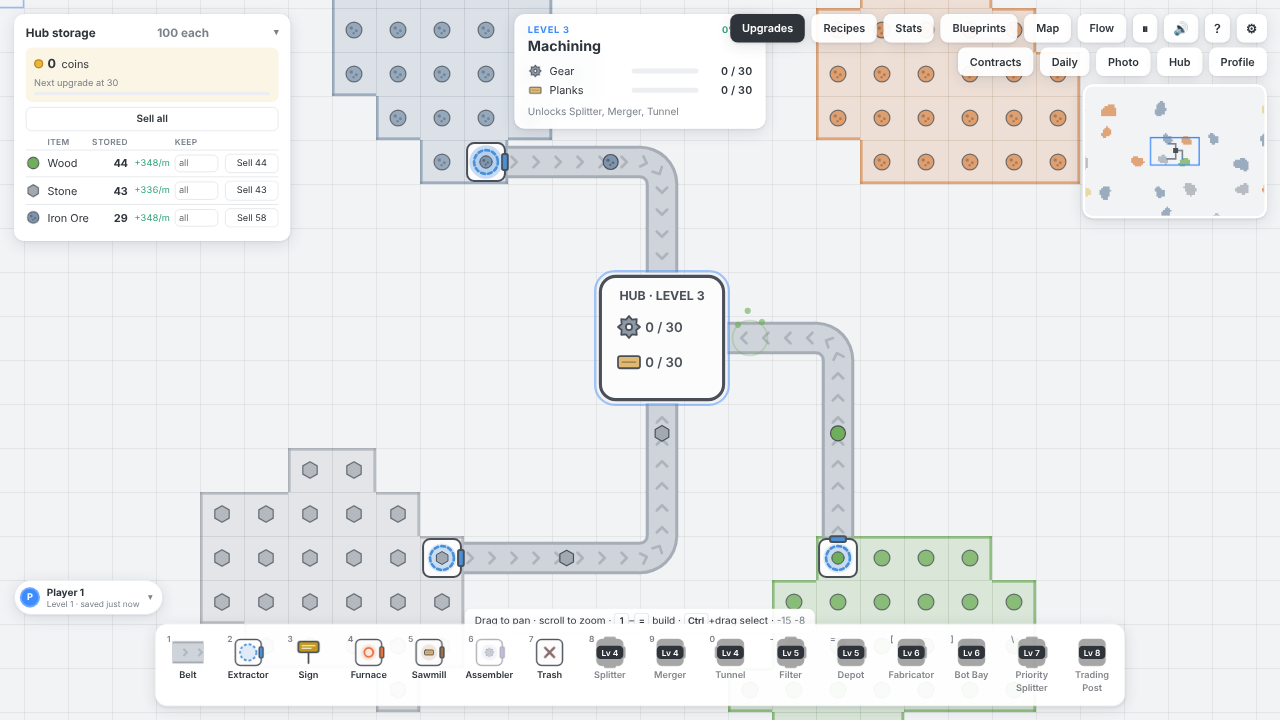
Task: Open the Recipes menu
Action: tap(844, 28)
